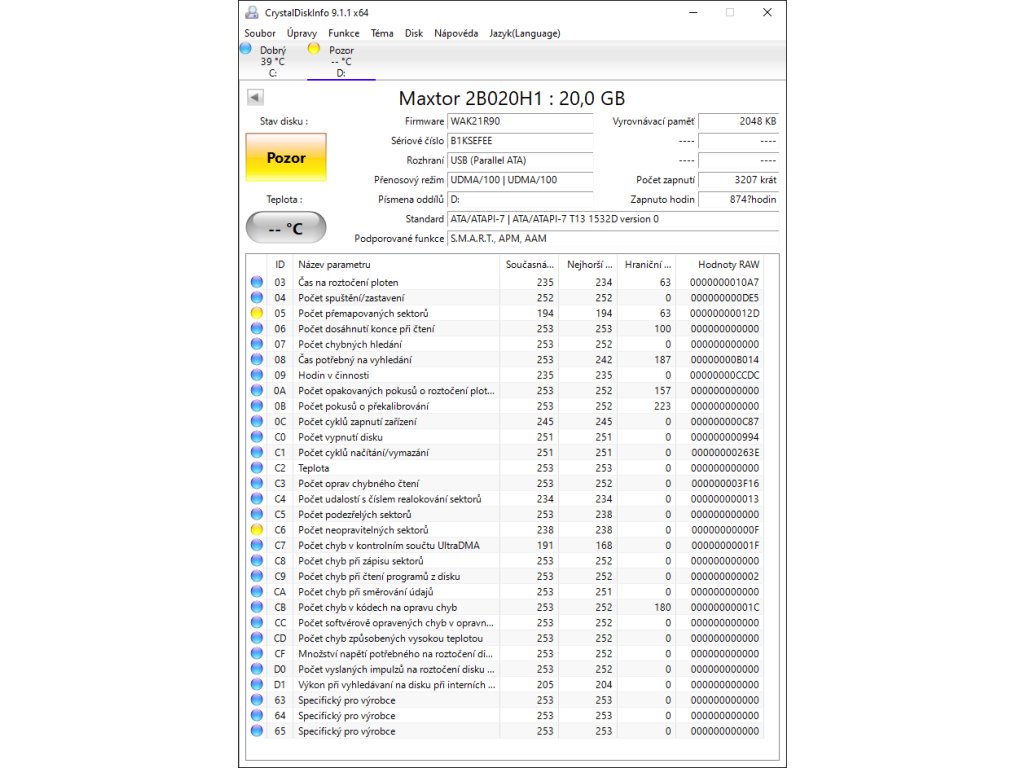Open the Soubor menu
Viewport: 1024px width, 768px height.
coord(260,33)
